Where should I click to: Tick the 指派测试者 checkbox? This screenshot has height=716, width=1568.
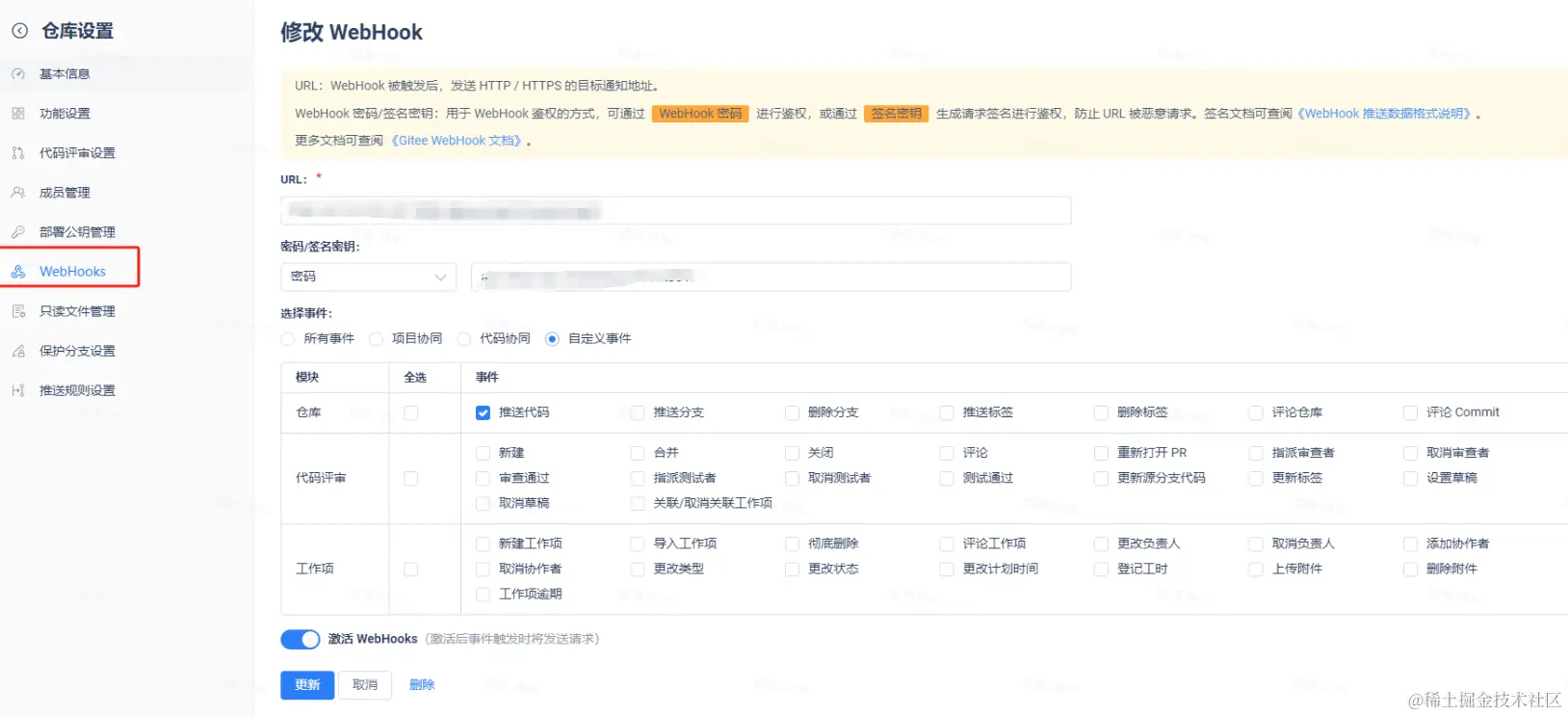pyautogui.click(x=638, y=478)
